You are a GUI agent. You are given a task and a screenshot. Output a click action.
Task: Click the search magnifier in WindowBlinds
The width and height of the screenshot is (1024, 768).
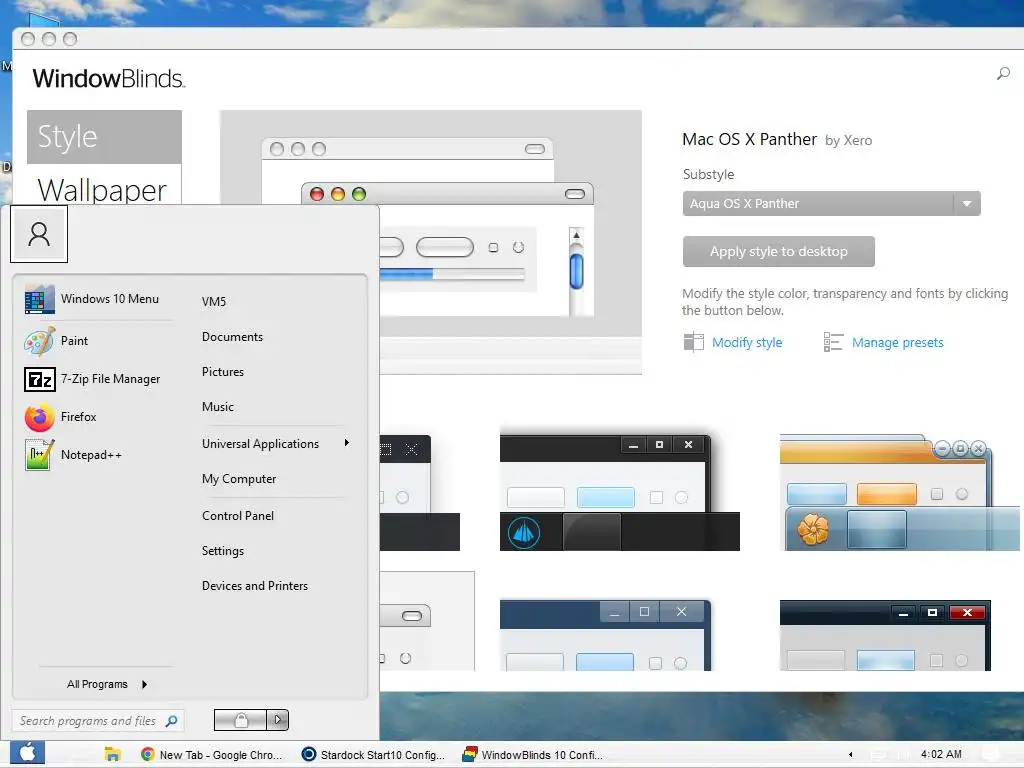point(1003,74)
